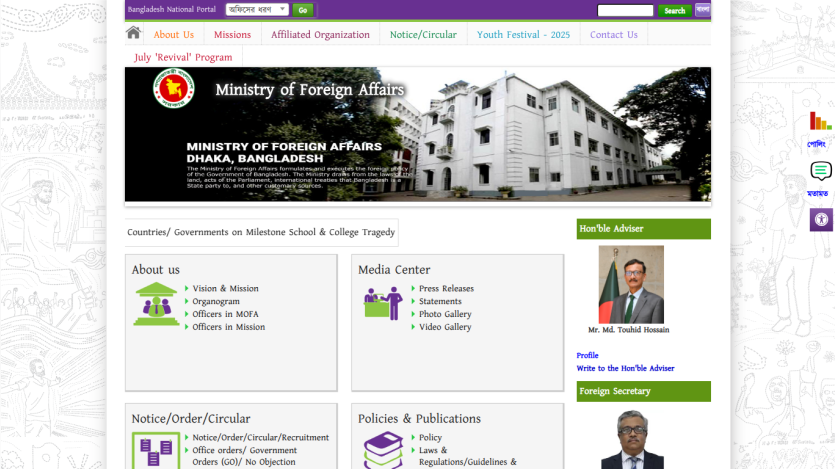The height and width of the screenshot is (469, 835).
Task: Open the Officers in MOFA link
Action: [225, 314]
